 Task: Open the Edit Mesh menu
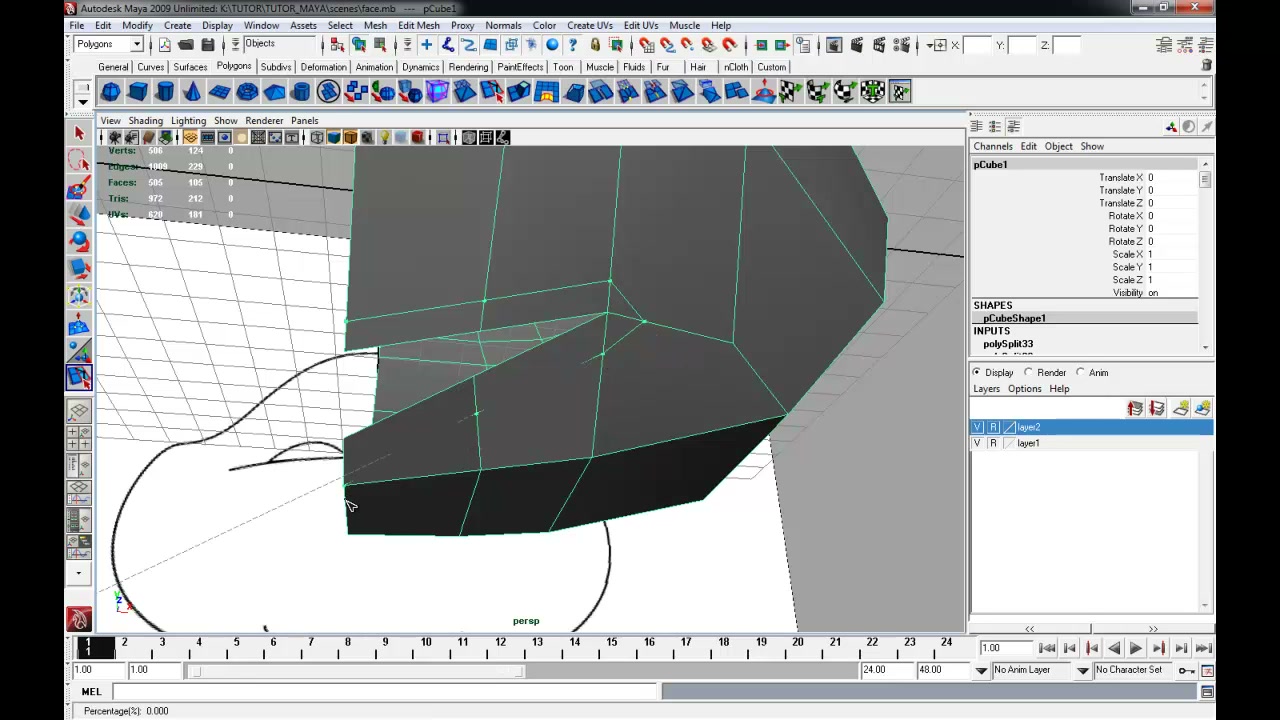pyautogui.click(x=418, y=25)
